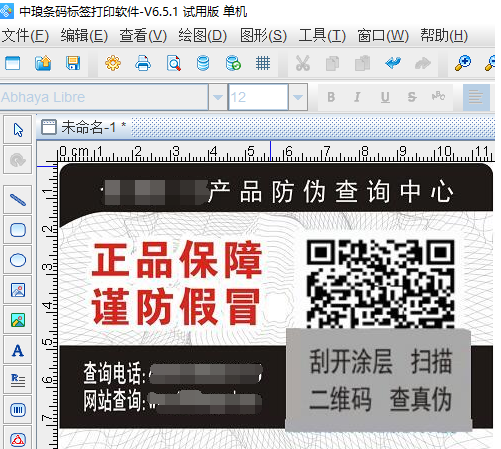Open the 窗口(W) menu
The image size is (501, 449).
[x=383, y=35]
